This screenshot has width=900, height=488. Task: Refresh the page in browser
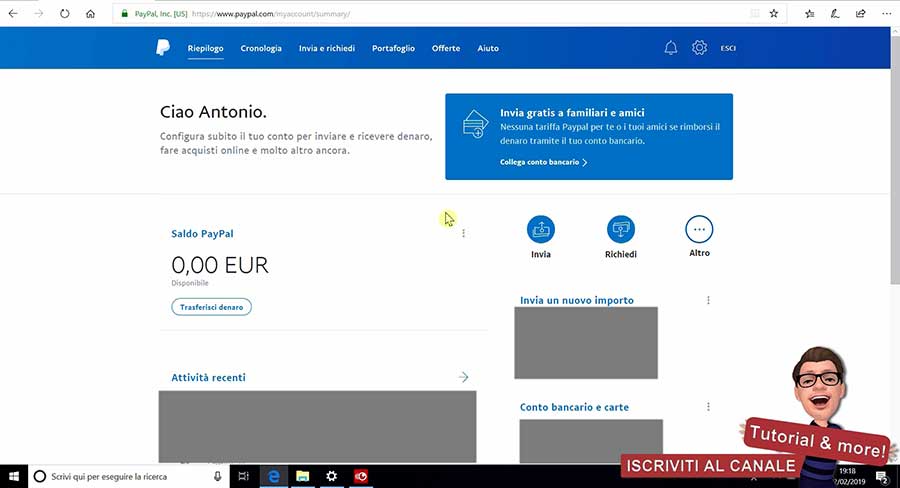pos(64,13)
